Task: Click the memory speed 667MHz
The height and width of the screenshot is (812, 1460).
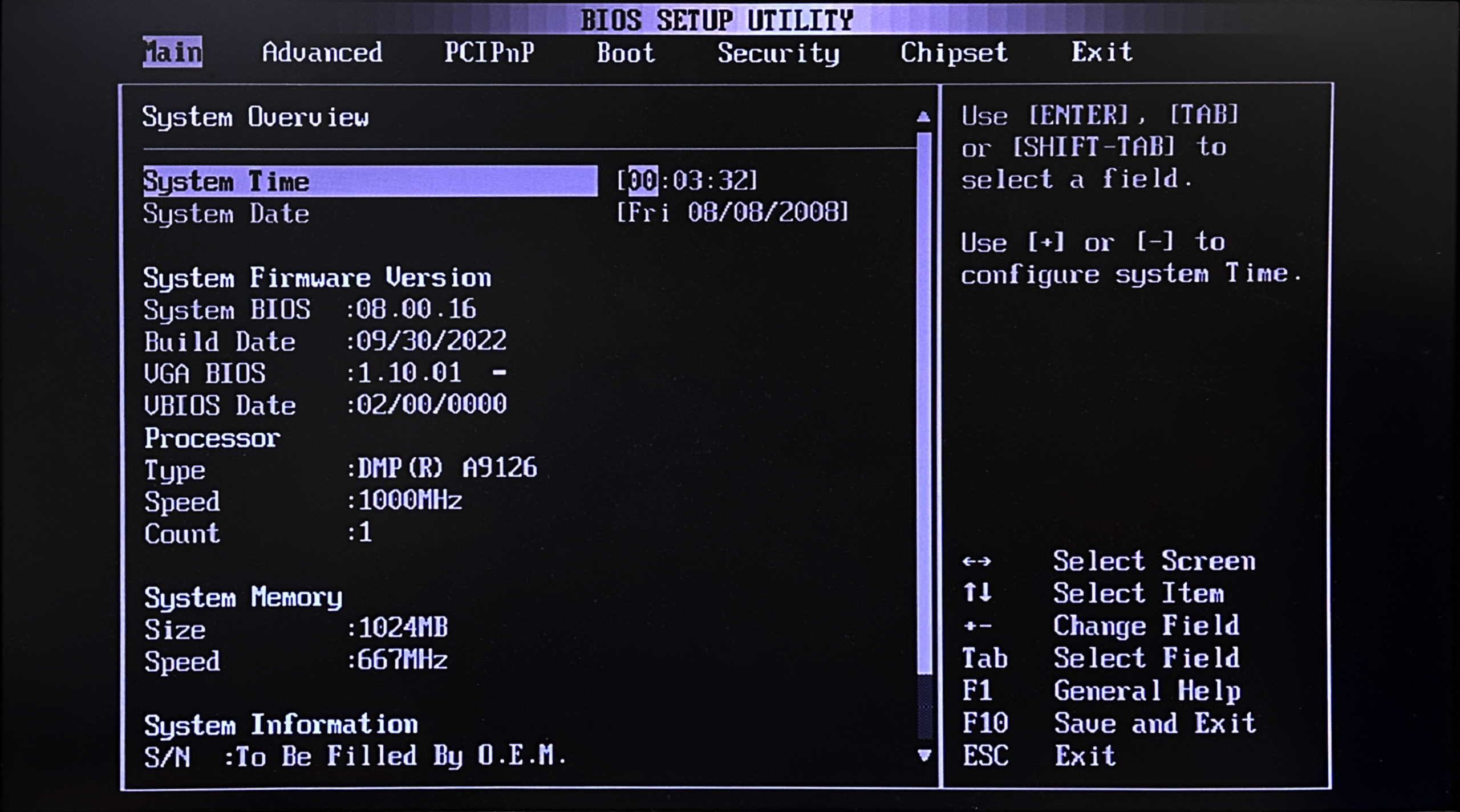Action: (x=402, y=660)
